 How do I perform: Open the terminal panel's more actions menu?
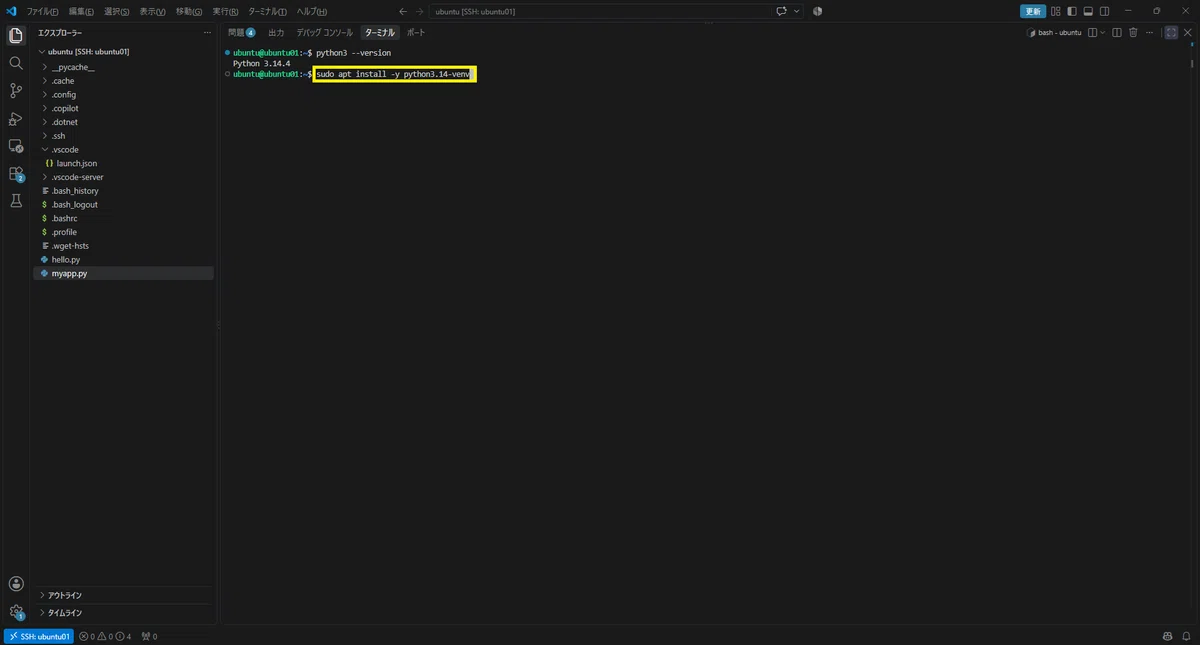pos(1149,33)
